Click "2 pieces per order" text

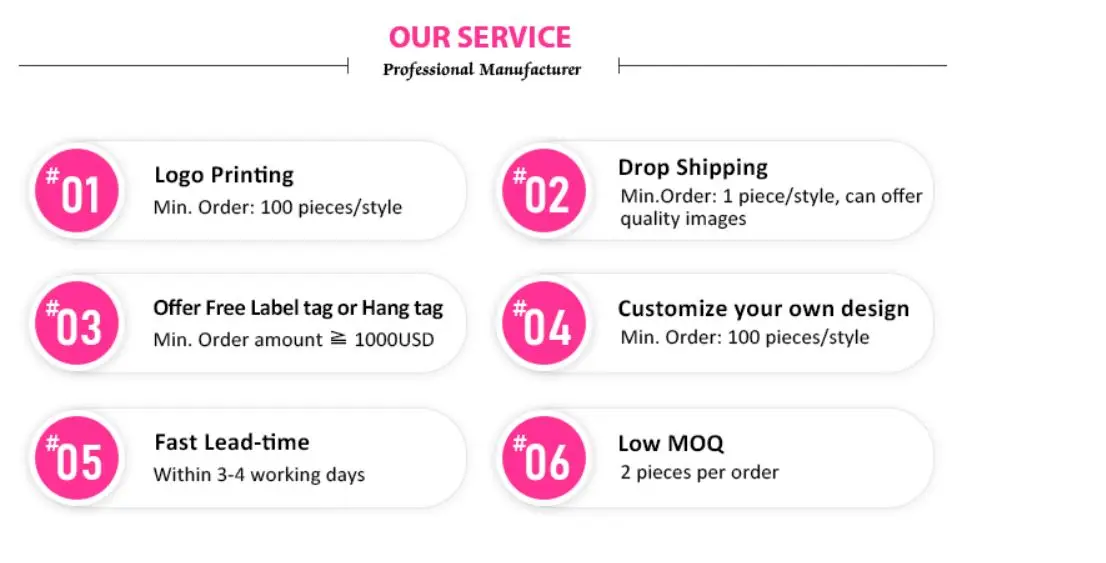tap(698, 472)
